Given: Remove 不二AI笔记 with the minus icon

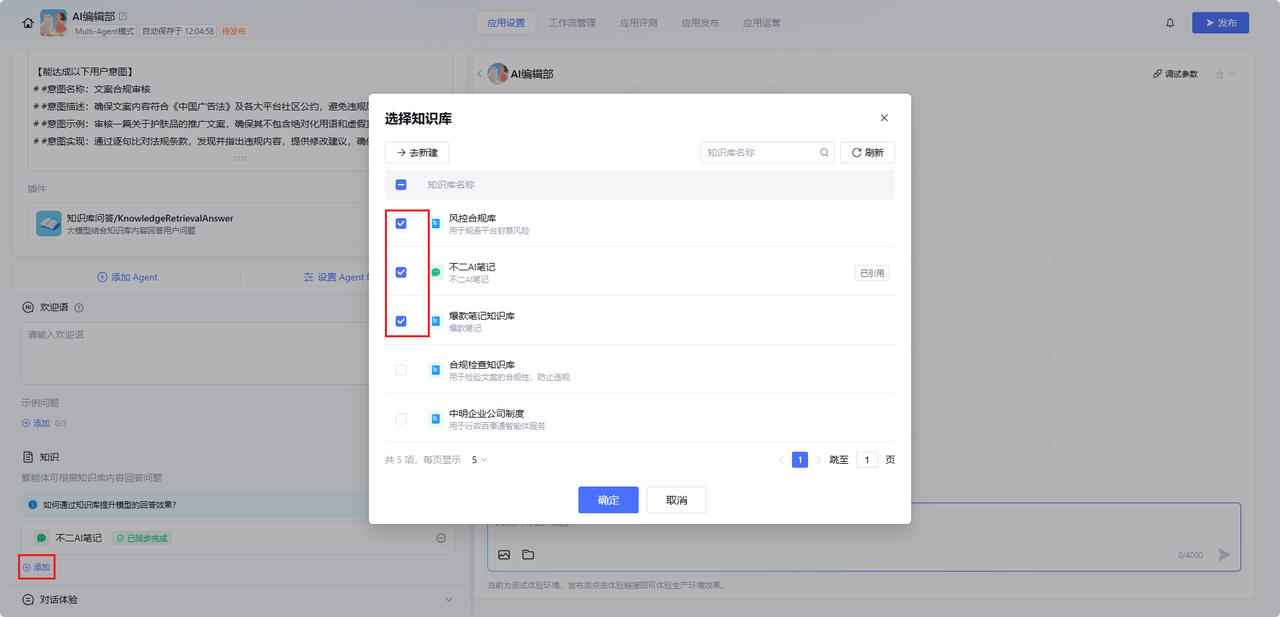Looking at the screenshot, I should pos(441,538).
